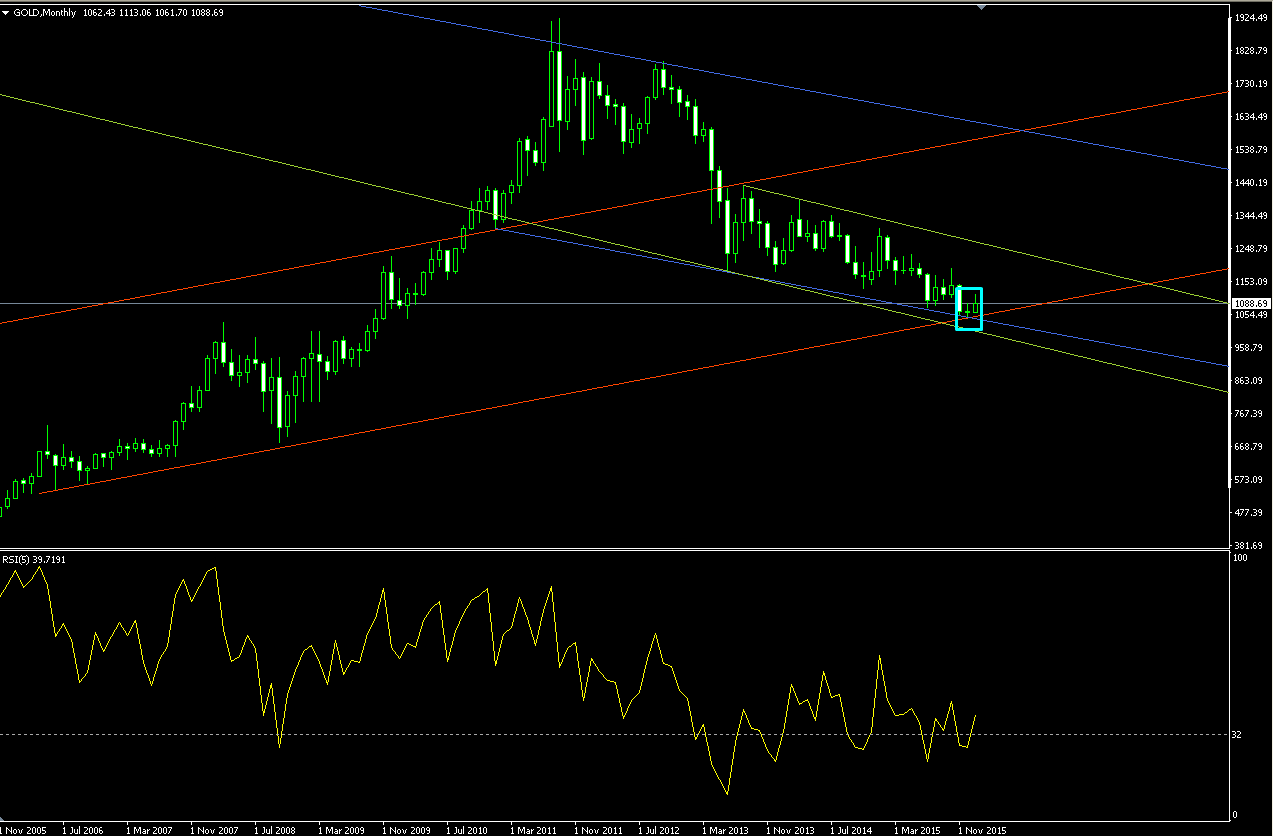
Task: Click the 1440.19 price axis label
Action: (1252, 183)
